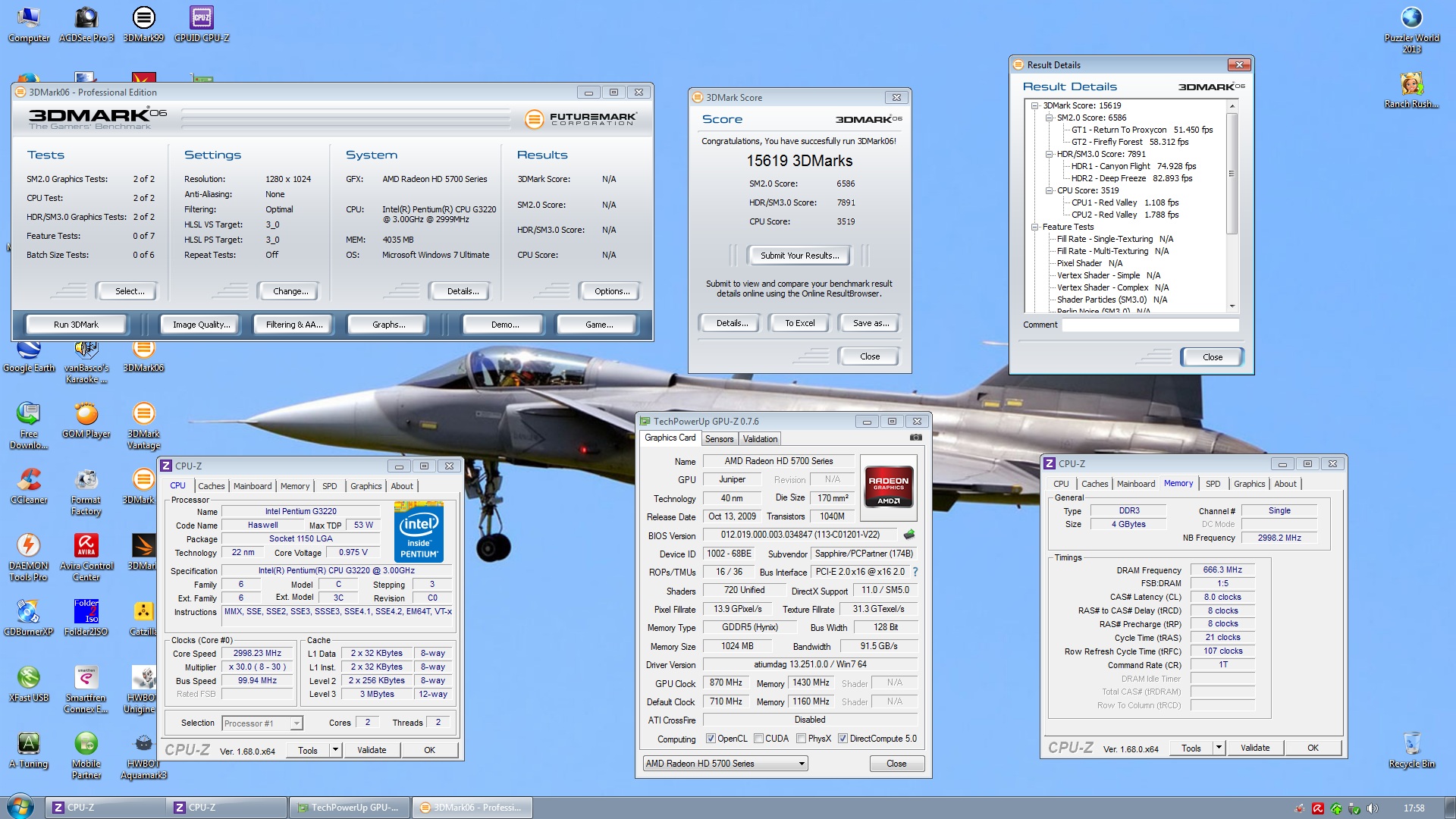The width and height of the screenshot is (1456, 819).
Task: Toggle the OpenCL checkbox in GPU-Z
Action: point(711,739)
